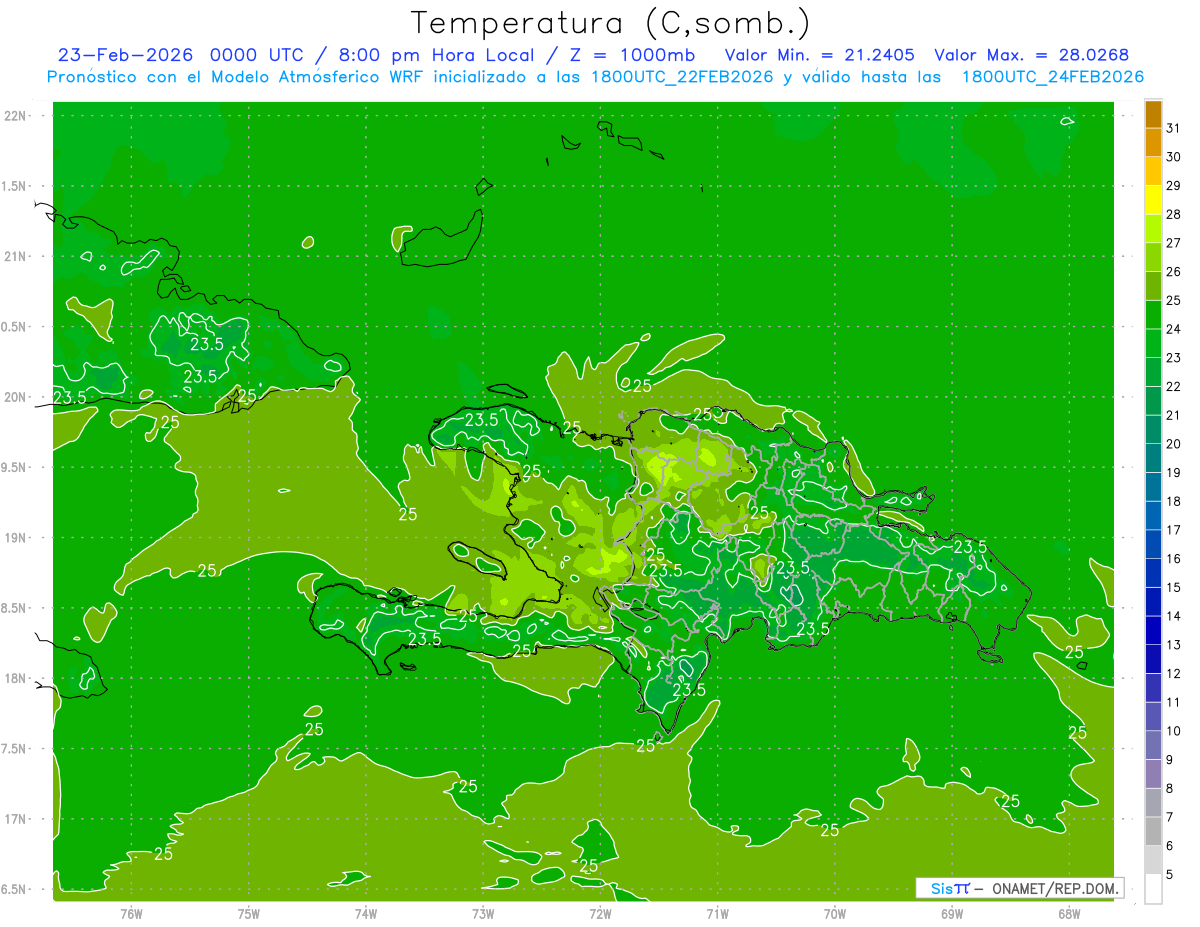
Task: Click legend color band between 20 and 21
Action: click(x=1153, y=429)
